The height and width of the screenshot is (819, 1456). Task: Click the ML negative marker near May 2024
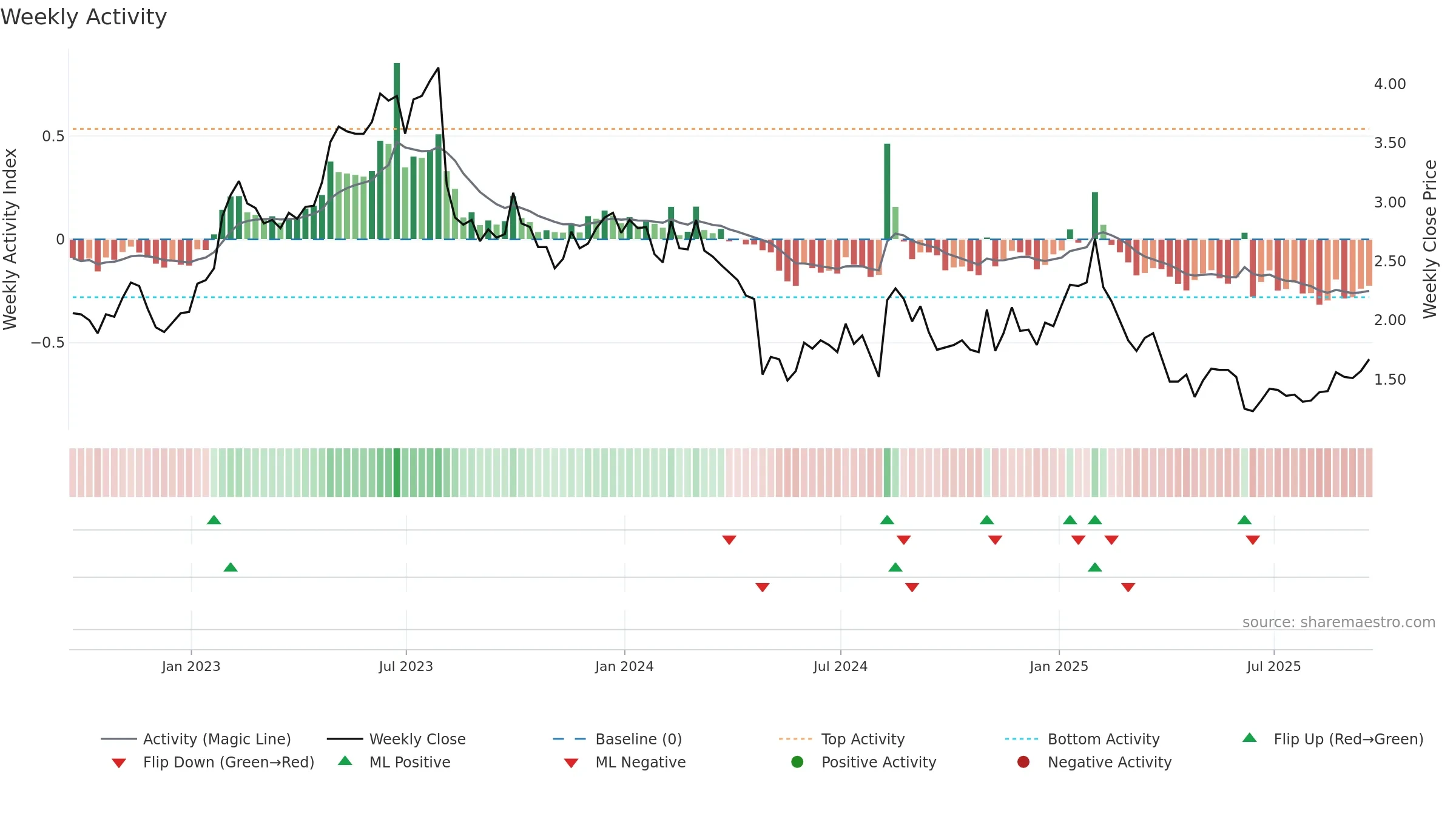click(763, 587)
